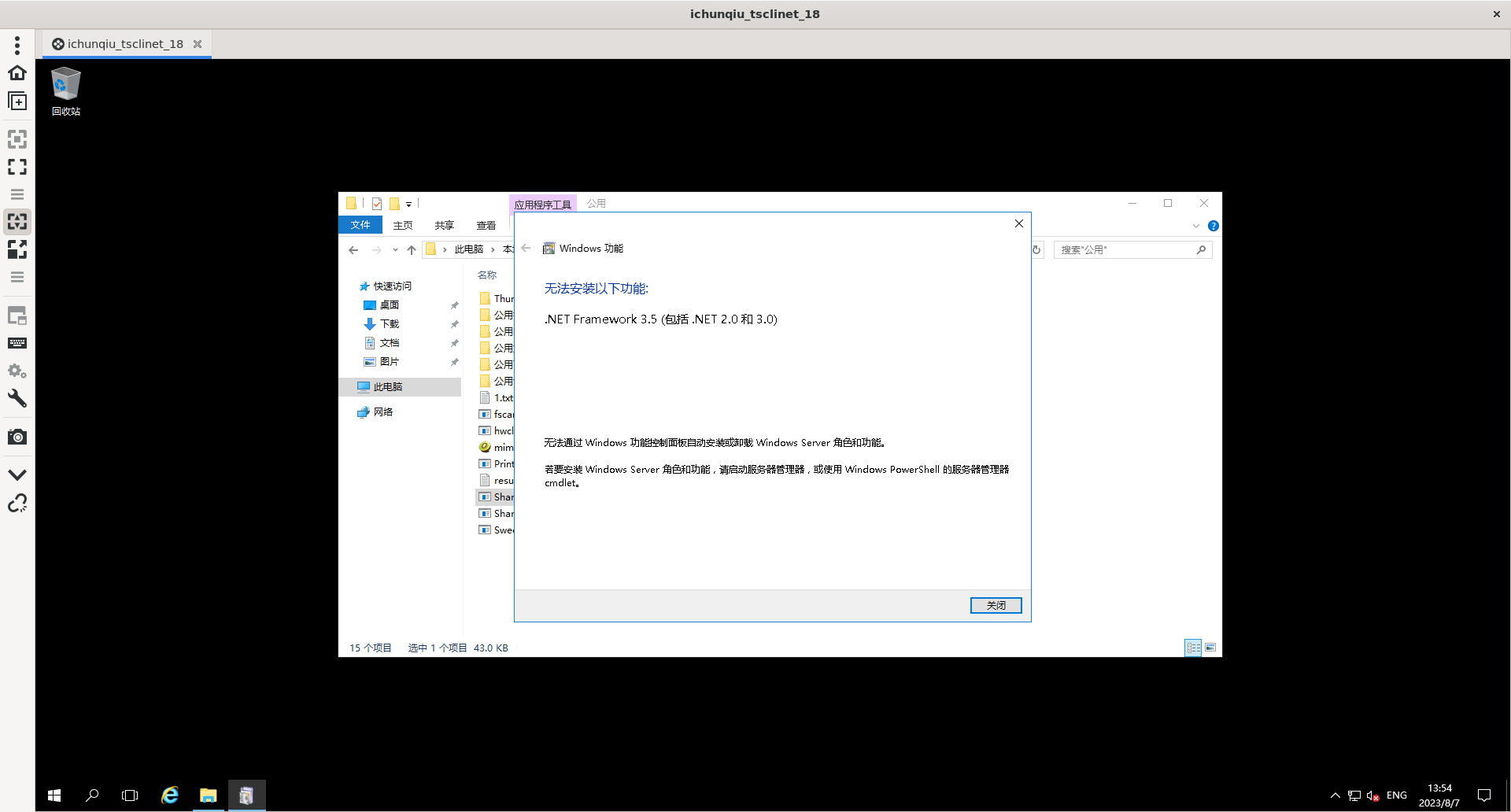Screen dimensions: 1511x812
Task: Click the refresh button in the address bar
Action: pyautogui.click(x=1036, y=250)
